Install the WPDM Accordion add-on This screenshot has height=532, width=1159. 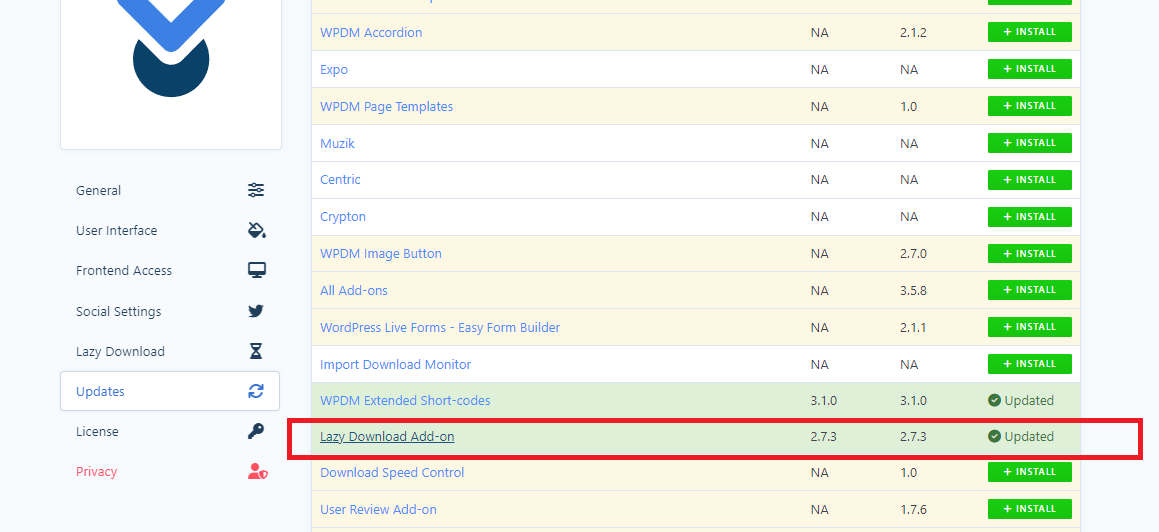click(x=1030, y=32)
